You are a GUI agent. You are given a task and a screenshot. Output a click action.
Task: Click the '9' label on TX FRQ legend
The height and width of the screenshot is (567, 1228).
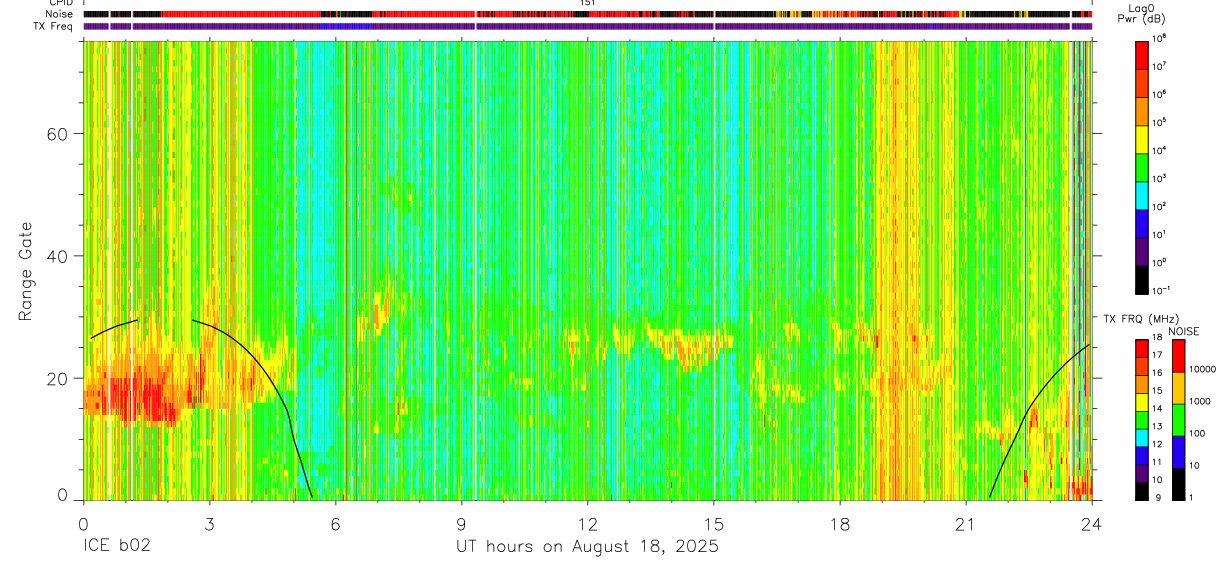[x=1158, y=498]
